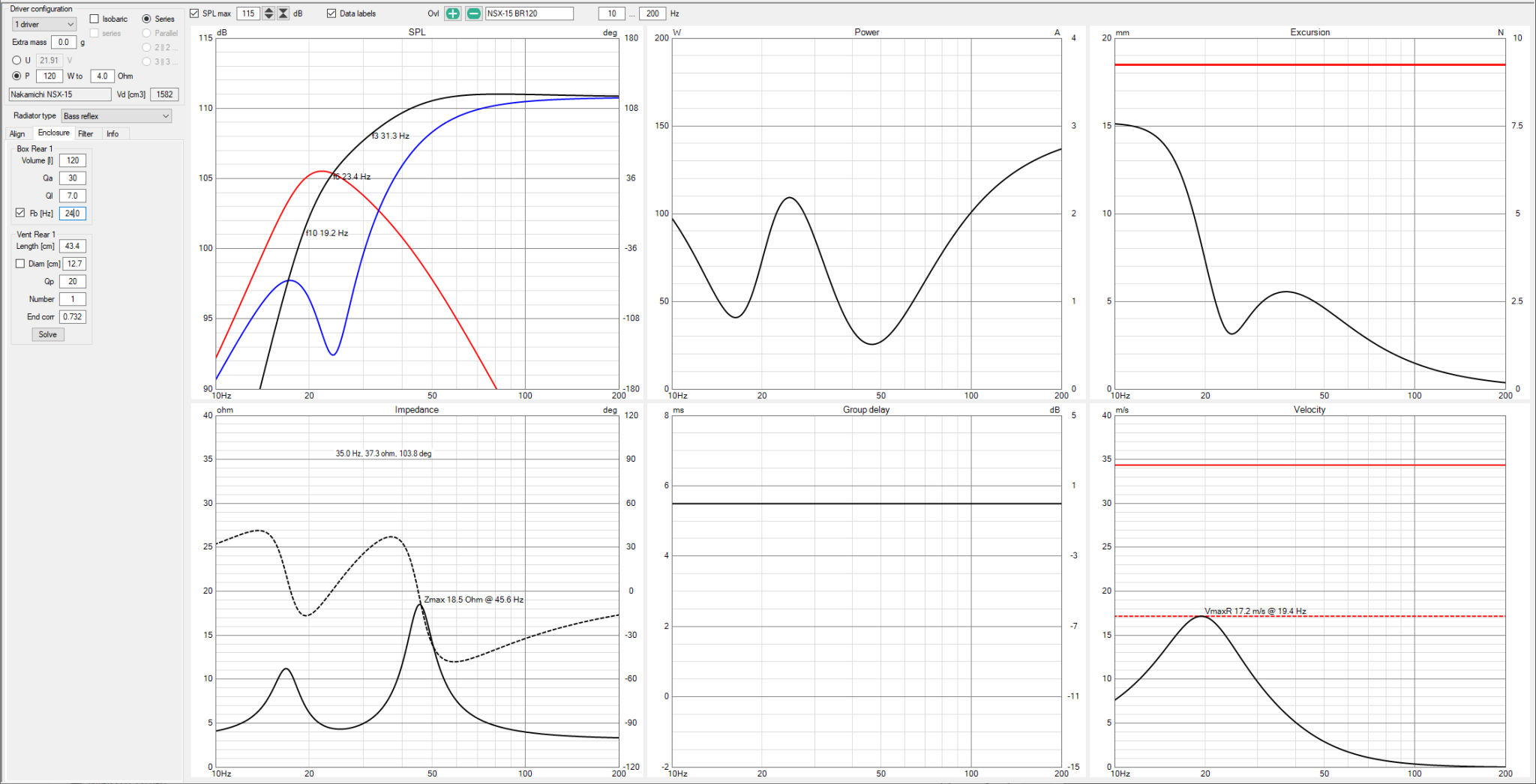Toggle the Data labels checkbox
The image size is (1536, 784).
331,13
